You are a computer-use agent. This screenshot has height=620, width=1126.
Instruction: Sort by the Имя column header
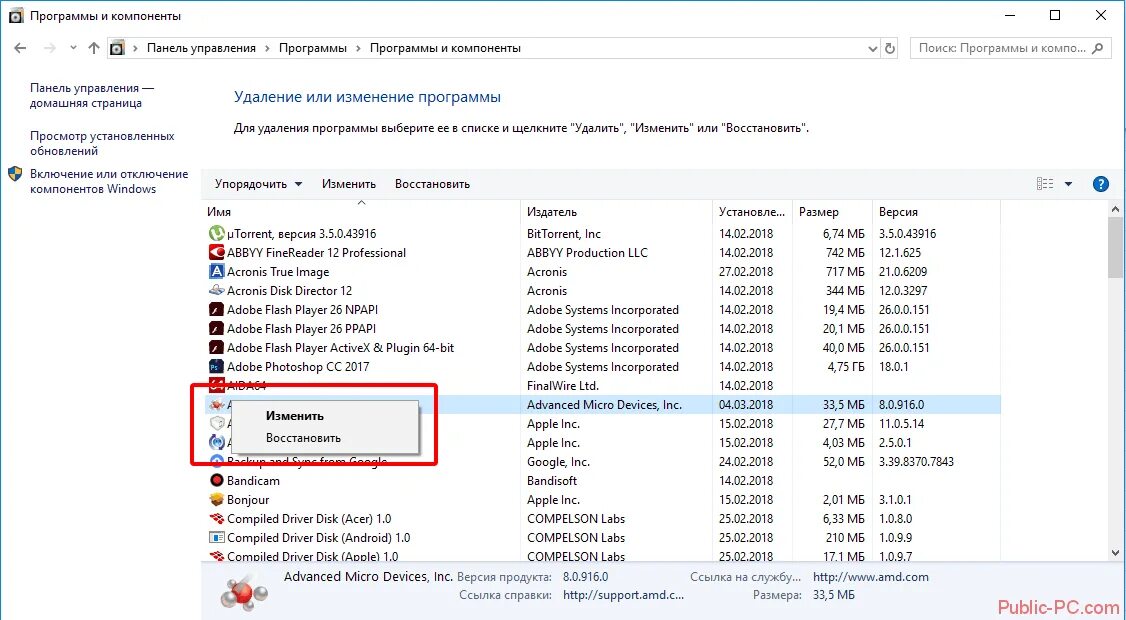click(361, 212)
